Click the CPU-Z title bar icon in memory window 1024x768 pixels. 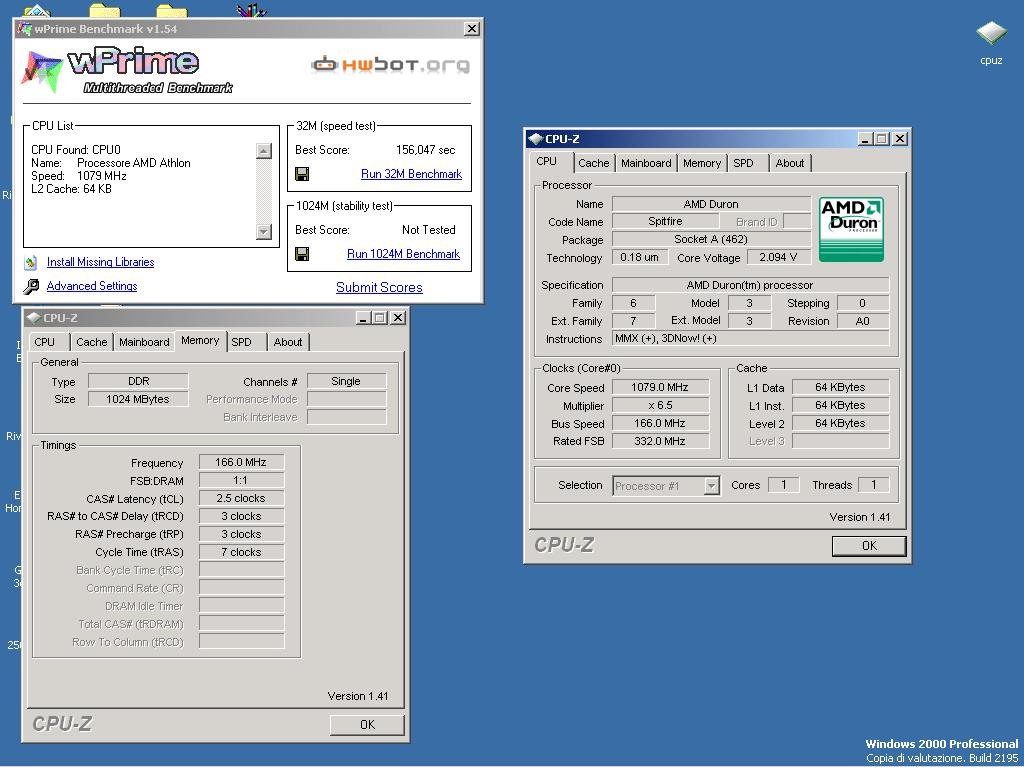pyautogui.click(x=33, y=317)
